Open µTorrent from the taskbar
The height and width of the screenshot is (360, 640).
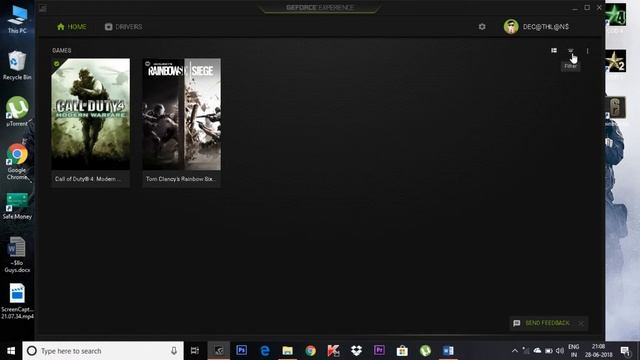tap(425, 351)
